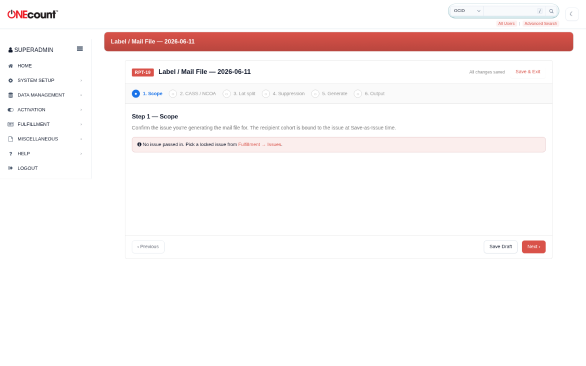Click the Save & Exit button

pos(528,72)
